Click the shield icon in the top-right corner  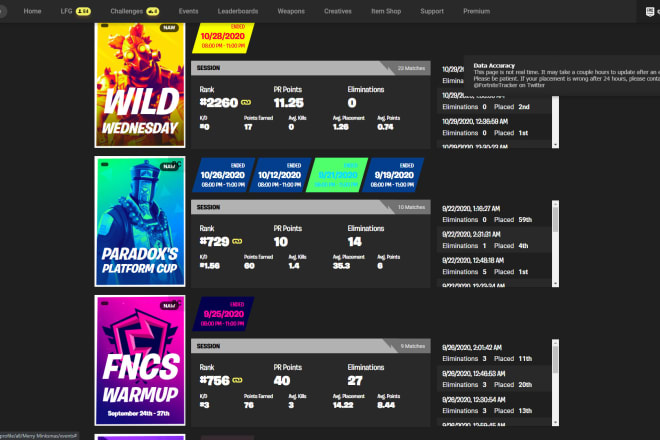click(x=649, y=12)
